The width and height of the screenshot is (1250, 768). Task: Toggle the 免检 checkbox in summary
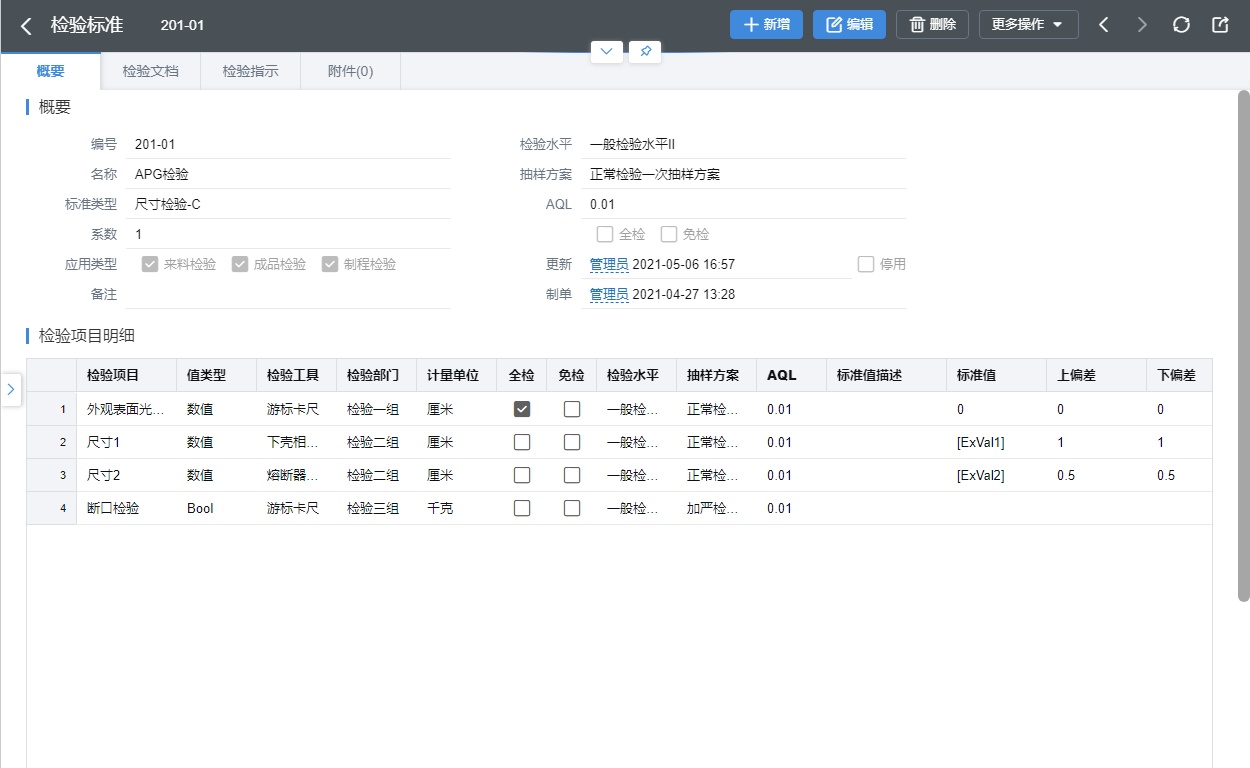tap(669, 234)
